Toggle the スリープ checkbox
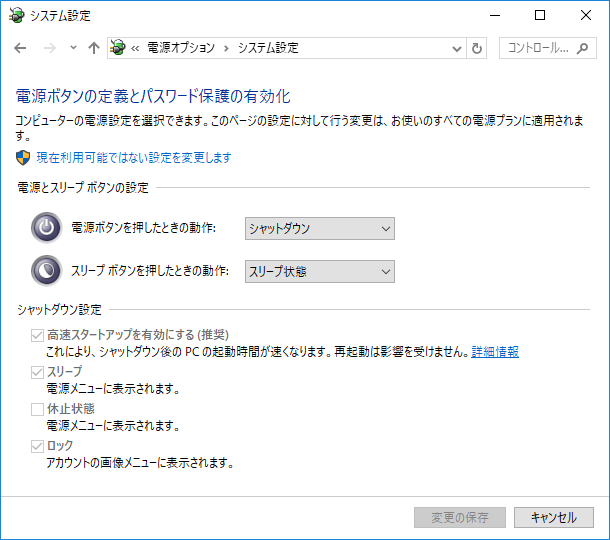The image size is (610, 540). click(37, 372)
